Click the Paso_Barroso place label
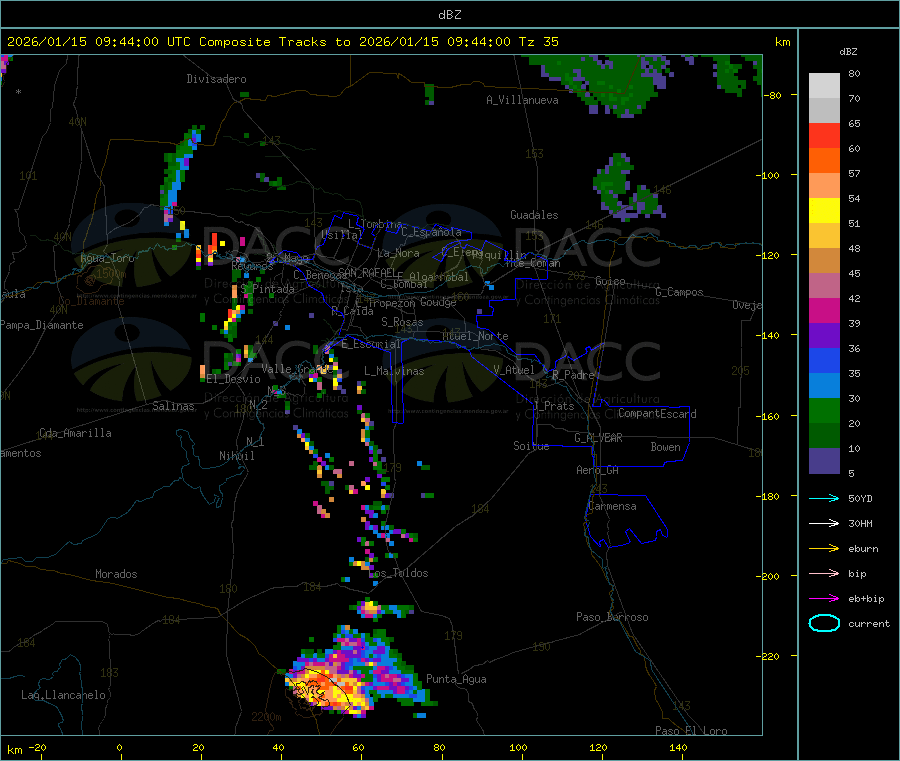This screenshot has height=761, width=900. pyautogui.click(x=612, y=617)
